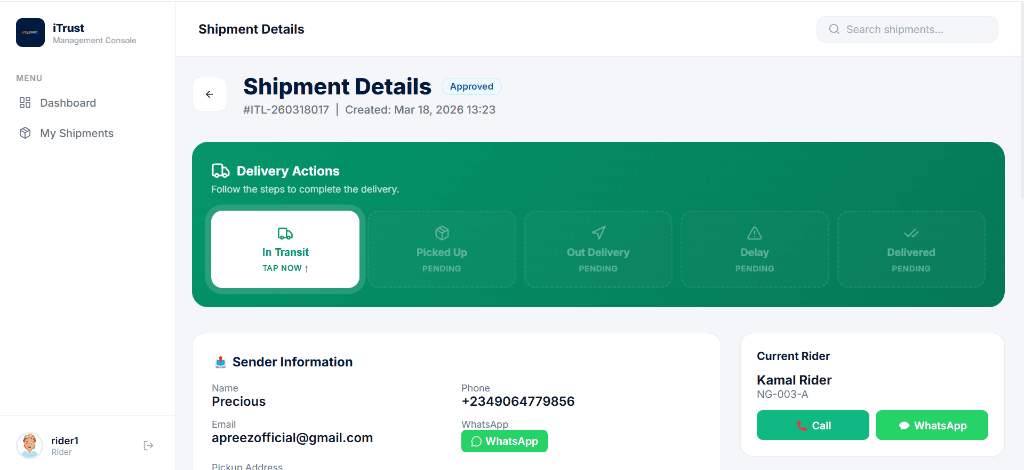Select sender phone +2349064779856
1024x470 pixels.
518,401
